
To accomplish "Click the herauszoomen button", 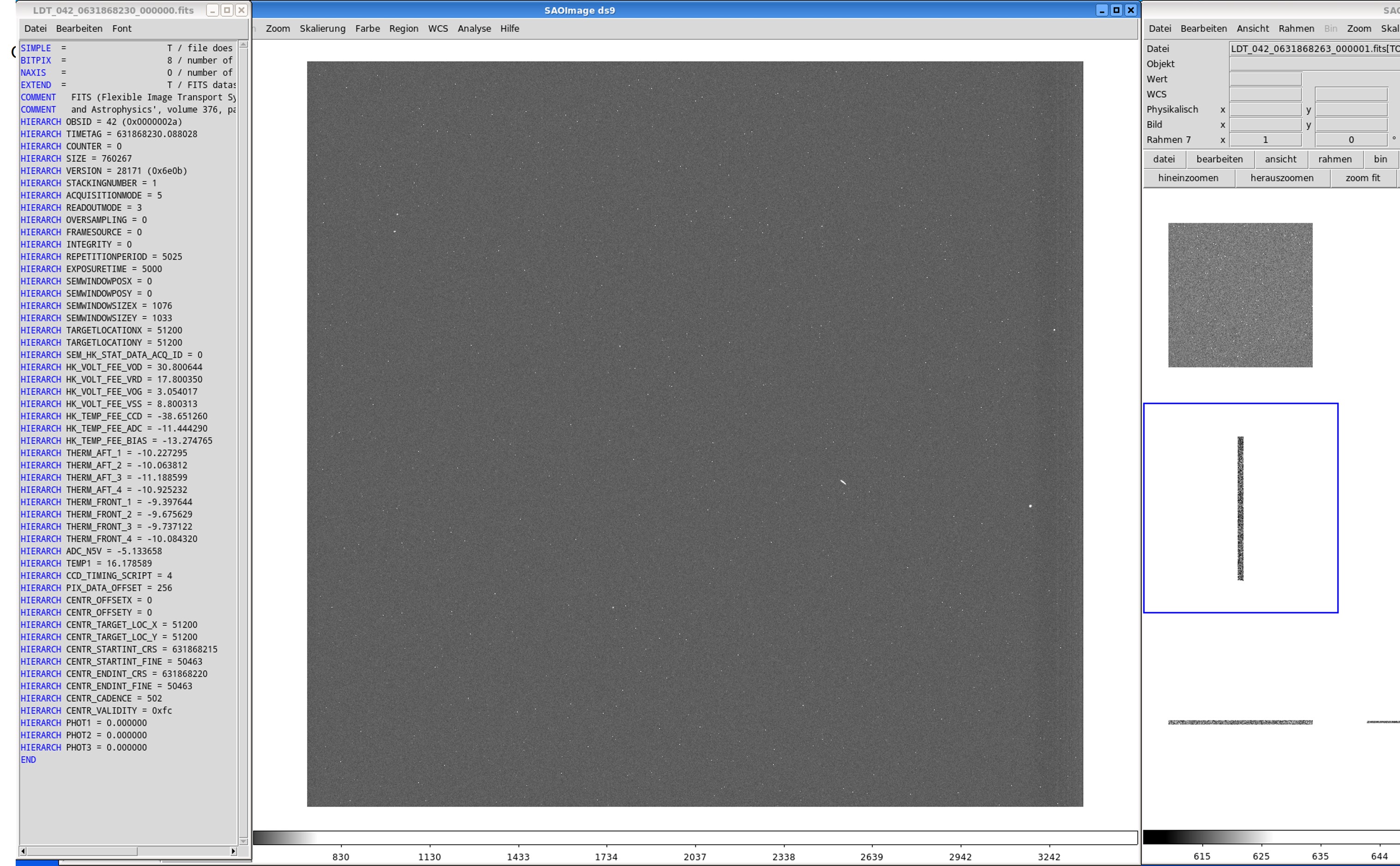I will coord(1281,178).
